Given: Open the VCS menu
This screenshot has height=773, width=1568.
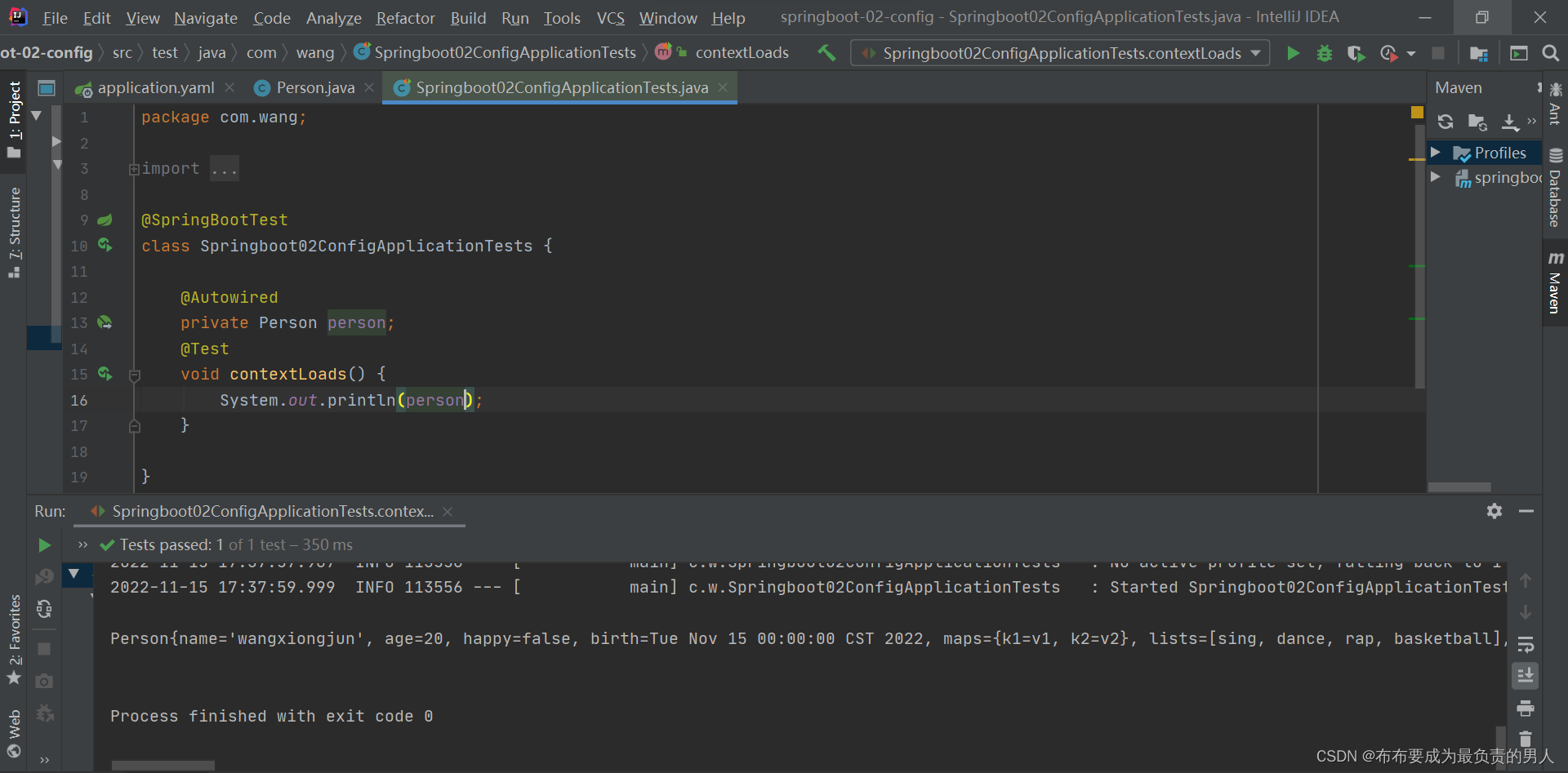Looking at the screenshot, I should click(x=610, y=17).
